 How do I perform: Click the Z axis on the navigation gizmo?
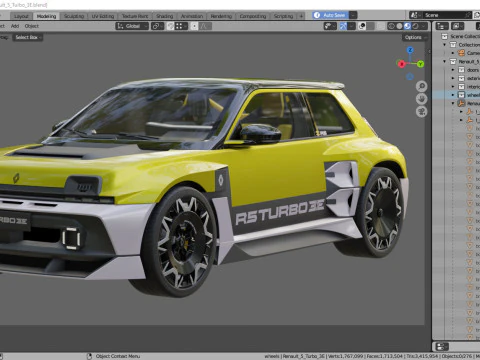click(x=410, y=50)
